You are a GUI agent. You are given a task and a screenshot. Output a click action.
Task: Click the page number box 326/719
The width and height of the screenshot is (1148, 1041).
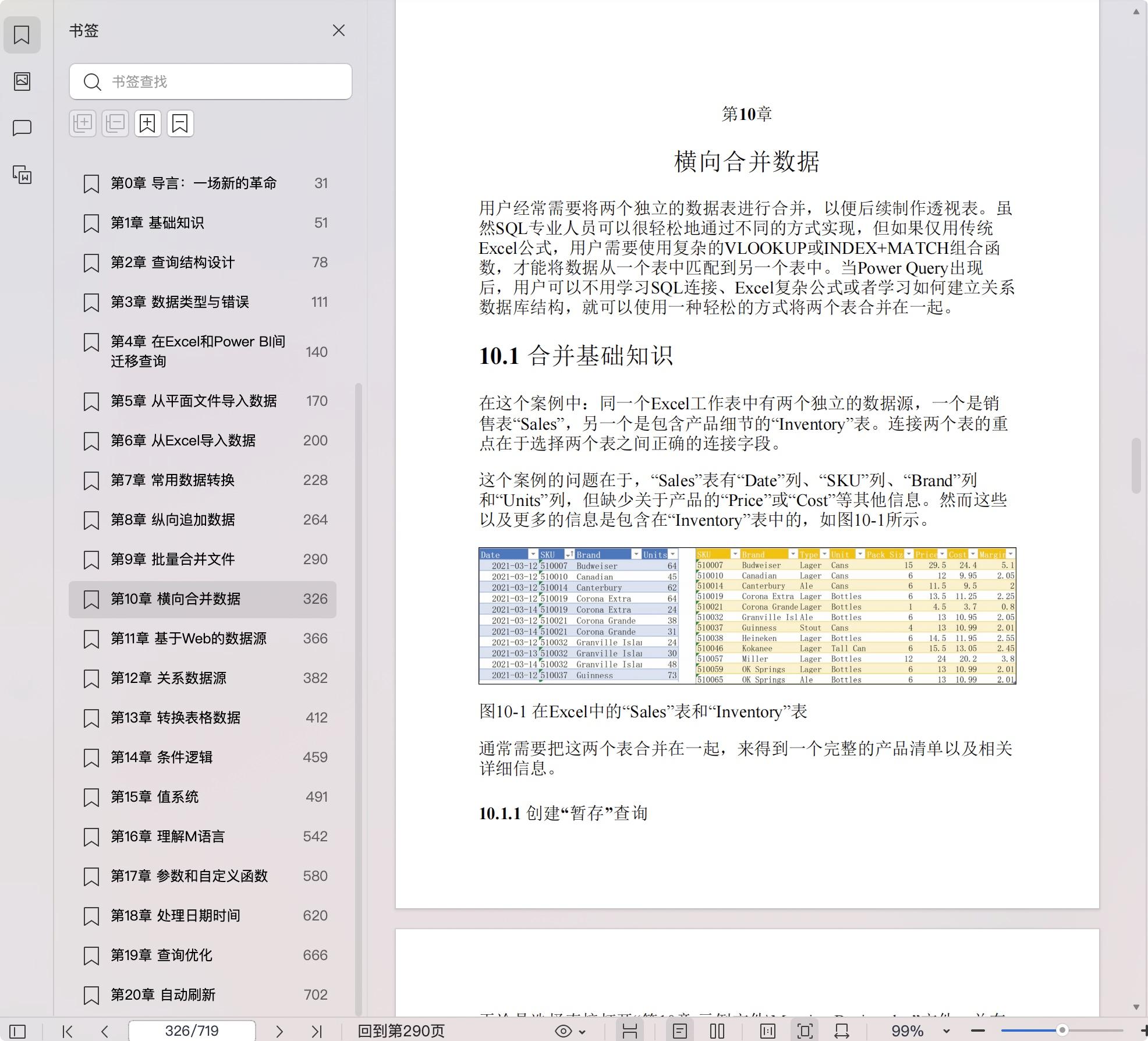[x=192, y=1031]
